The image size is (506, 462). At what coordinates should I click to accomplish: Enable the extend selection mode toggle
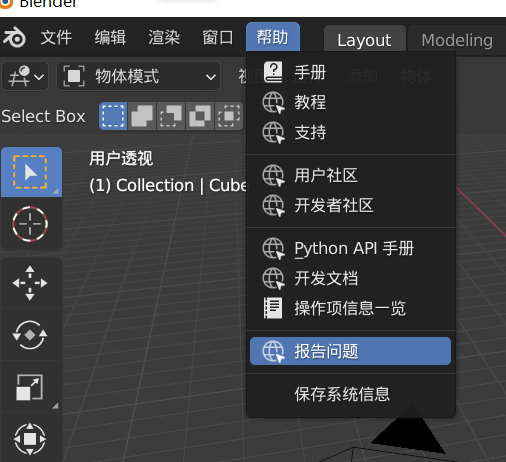tap(142, 116)
